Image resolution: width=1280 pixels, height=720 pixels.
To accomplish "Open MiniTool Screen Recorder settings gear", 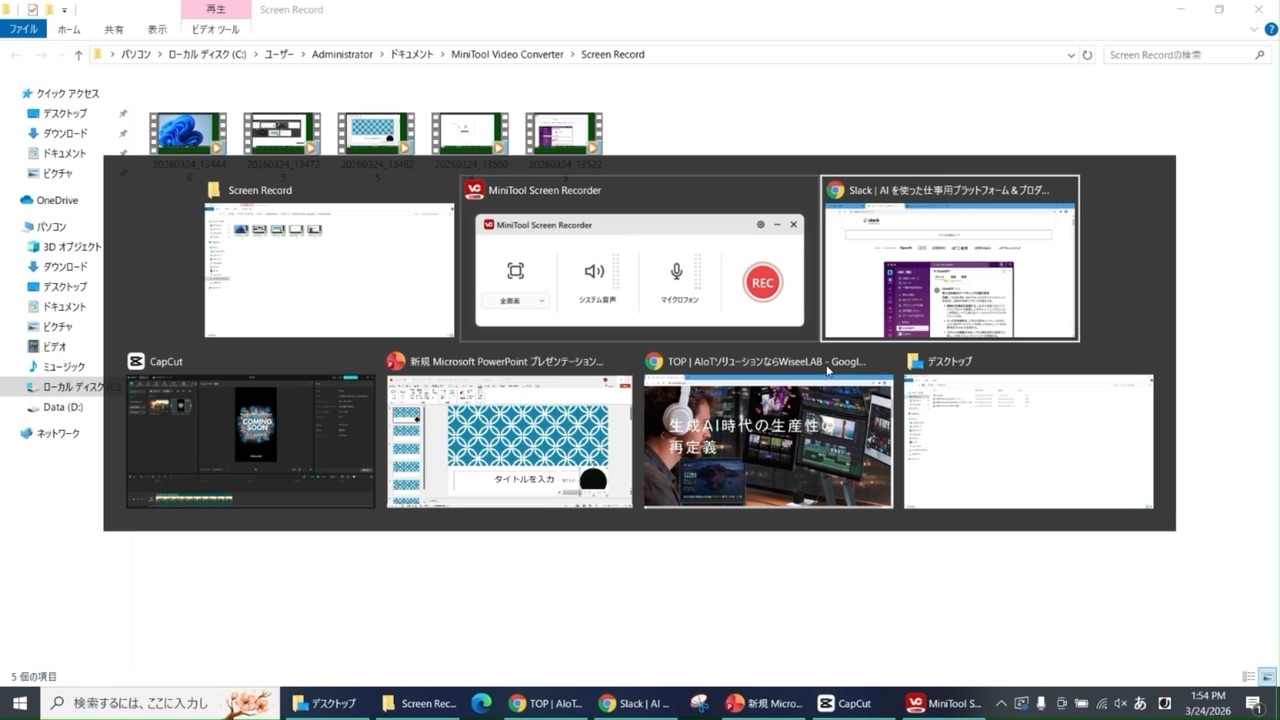I will tap(761, 225).
